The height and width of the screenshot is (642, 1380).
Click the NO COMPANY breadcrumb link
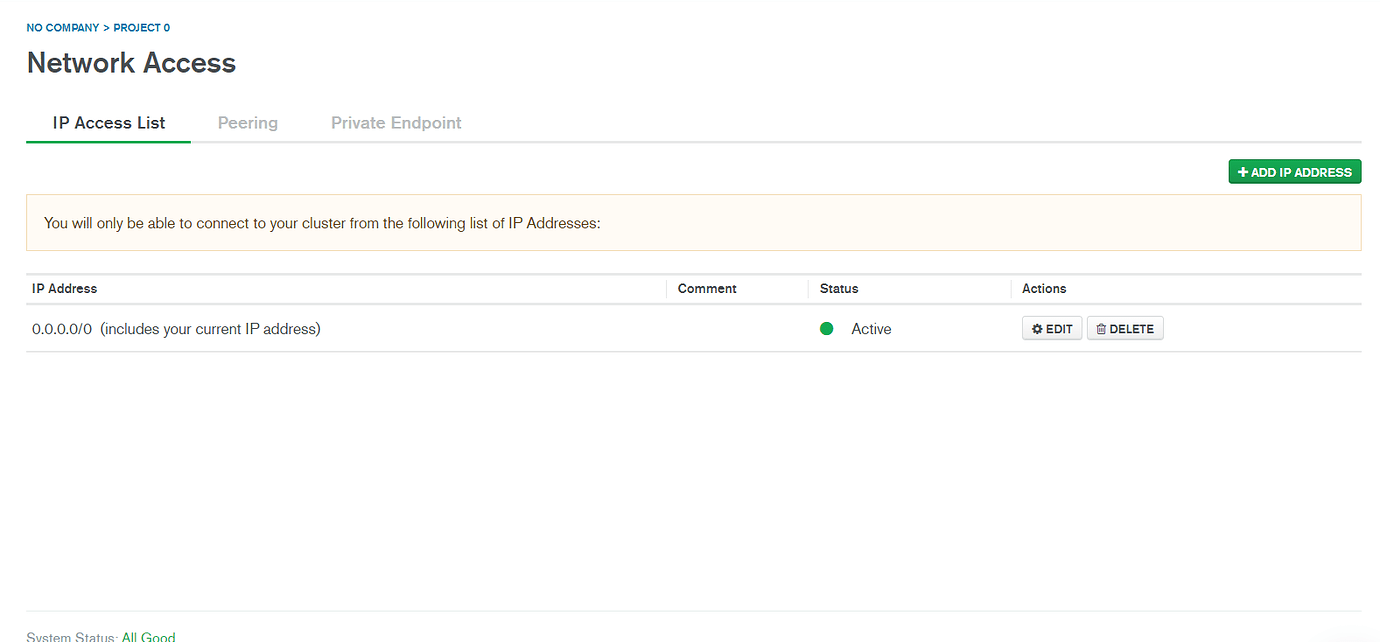click(x=63, y=27)
